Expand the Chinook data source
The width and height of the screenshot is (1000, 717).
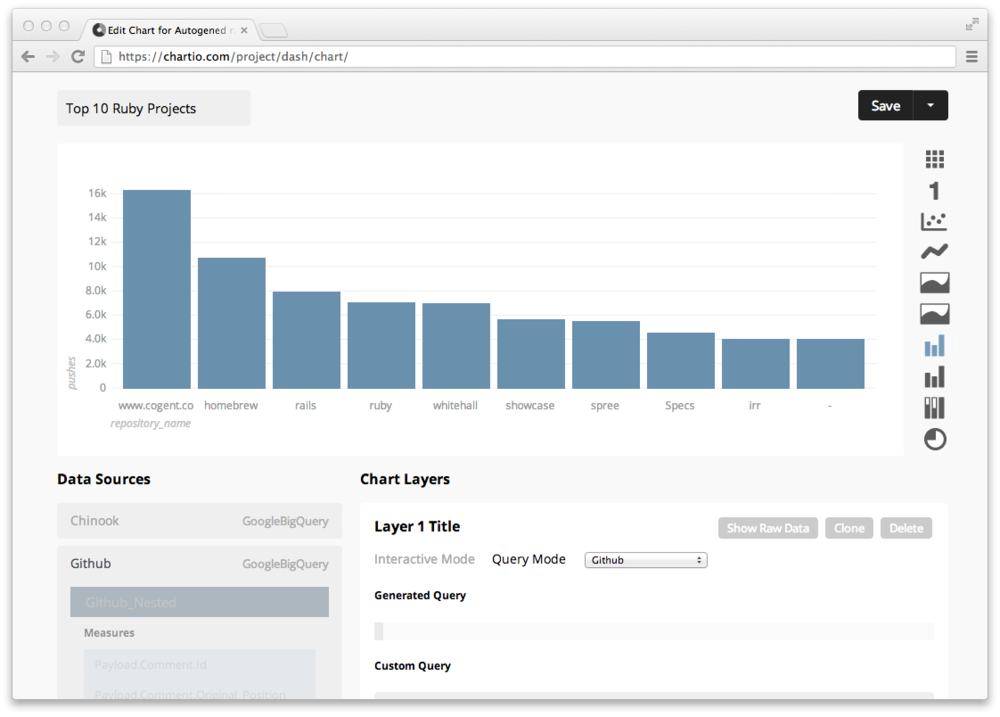[x=199, y=521]
